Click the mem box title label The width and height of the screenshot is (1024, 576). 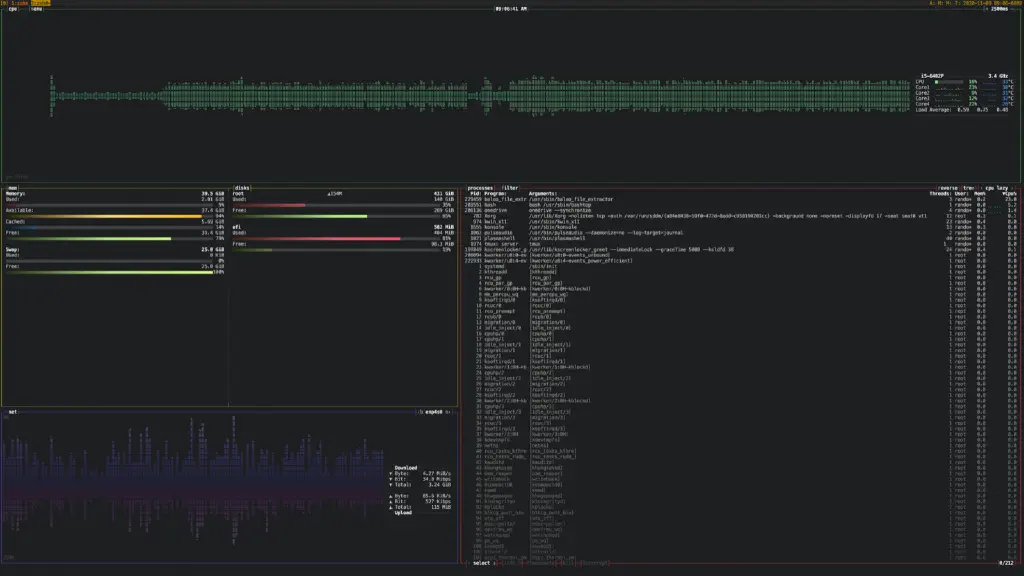pos(12,188)
